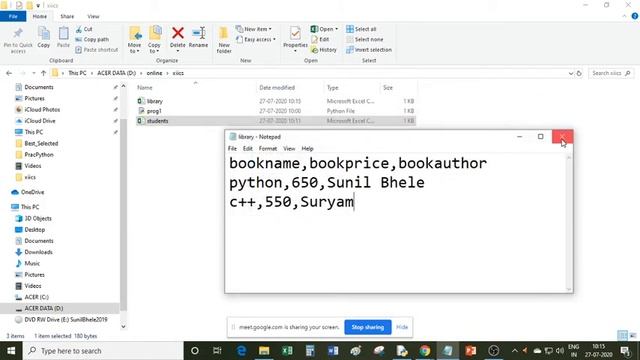Click Pin to Quick access icon

[18, 40]
